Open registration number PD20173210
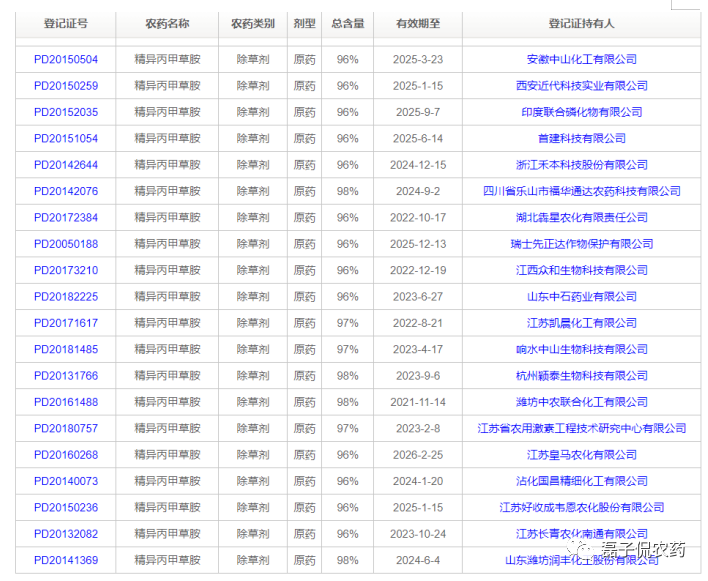This screenshot has height=581, width=708. pos(66,270)
